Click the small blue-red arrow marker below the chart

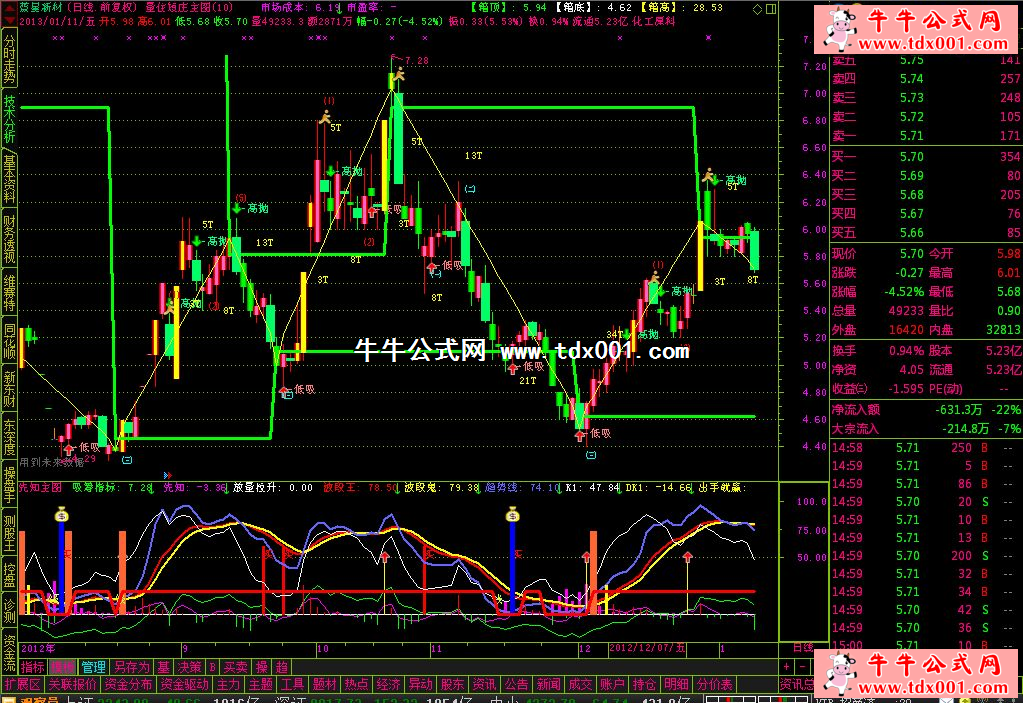point(168,475)
